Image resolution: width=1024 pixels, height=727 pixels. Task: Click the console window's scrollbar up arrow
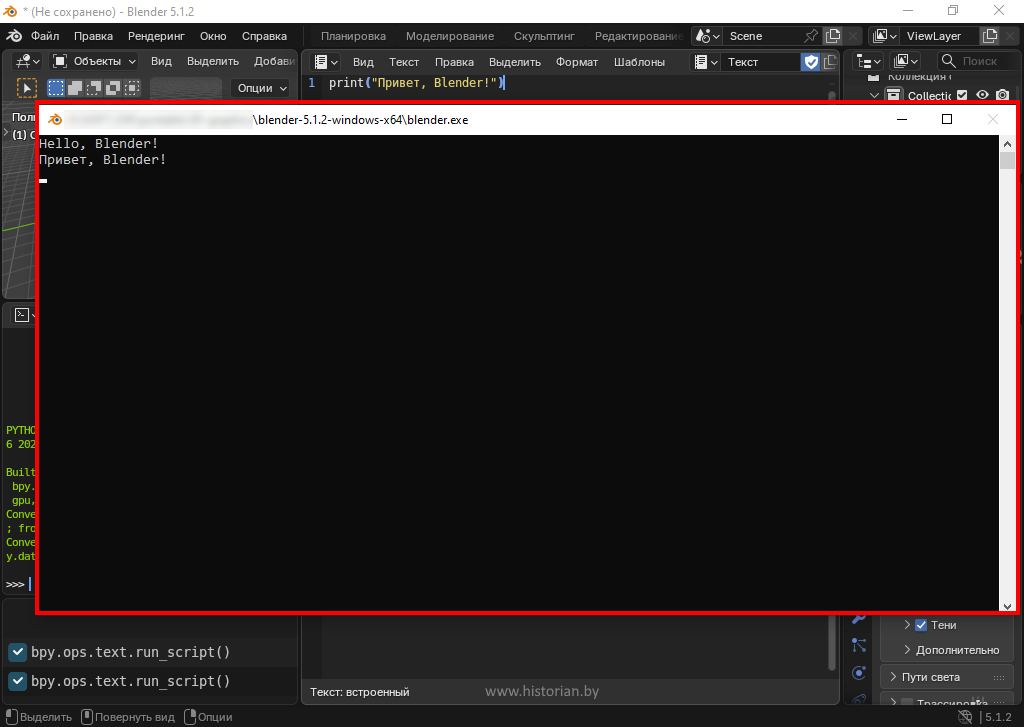tap(1007, 143)
